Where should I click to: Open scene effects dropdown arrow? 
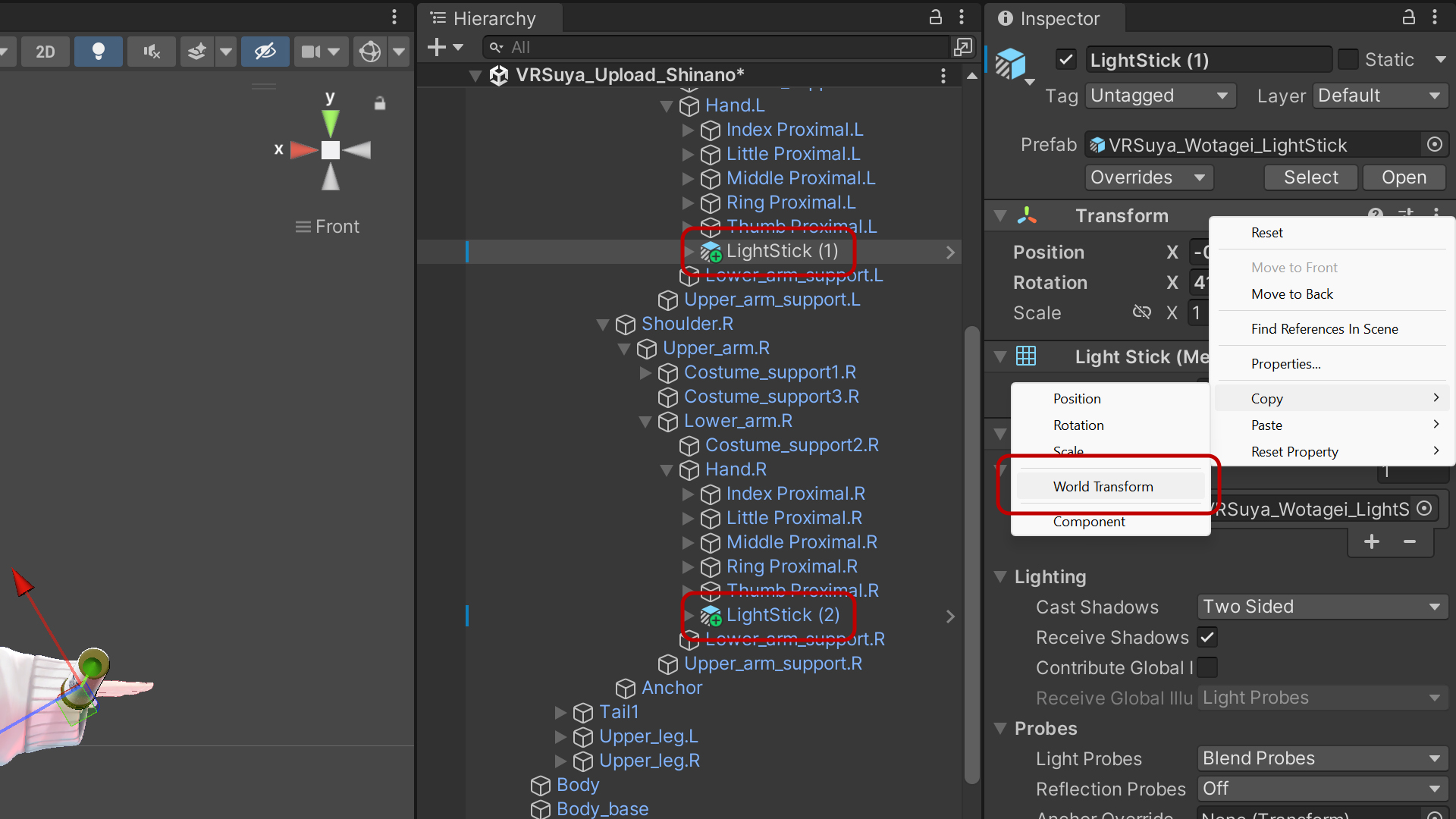226,52
